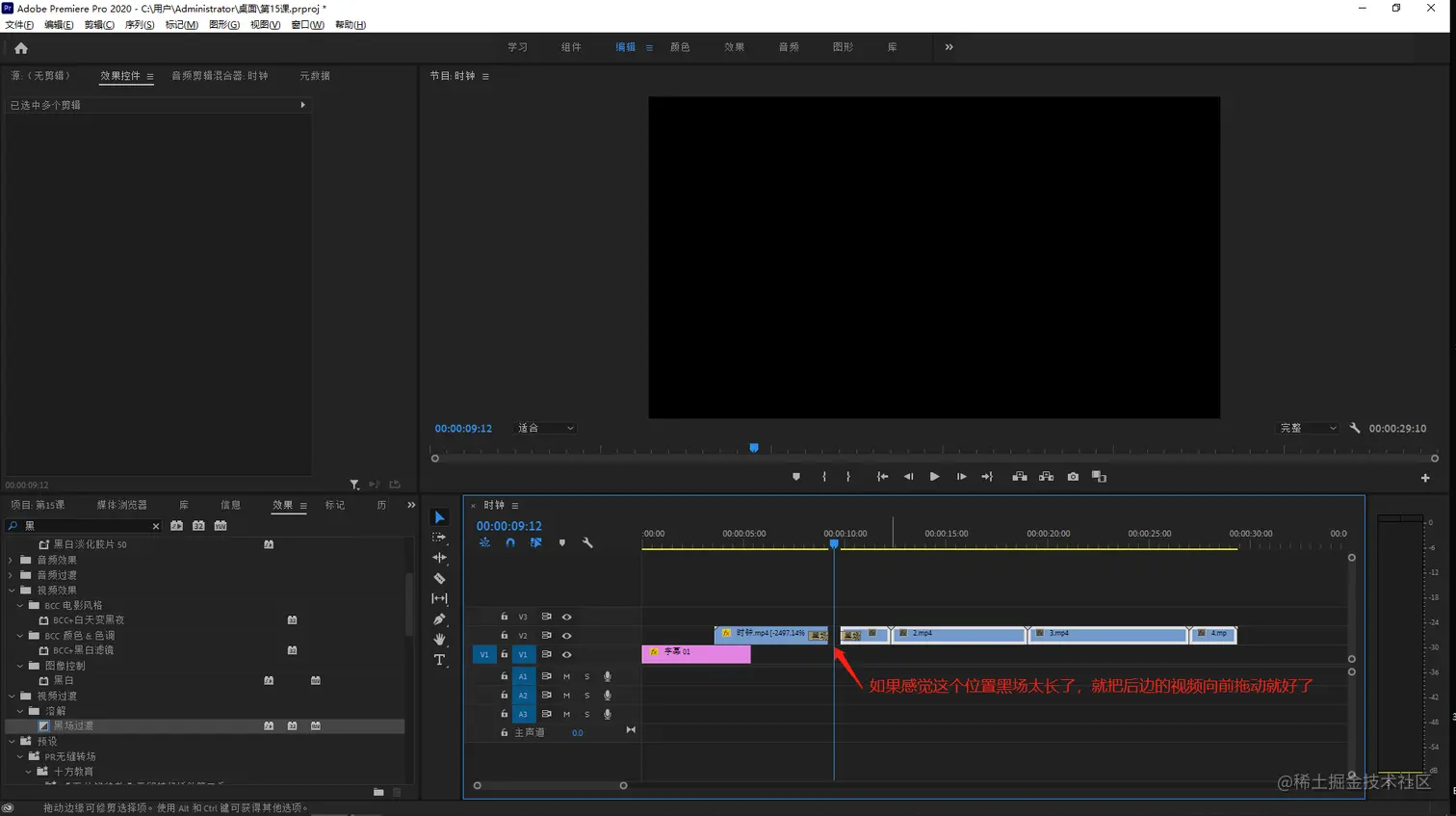Enable voice-over record on A3
This screenshot has width=1456, height=816.
608,714
